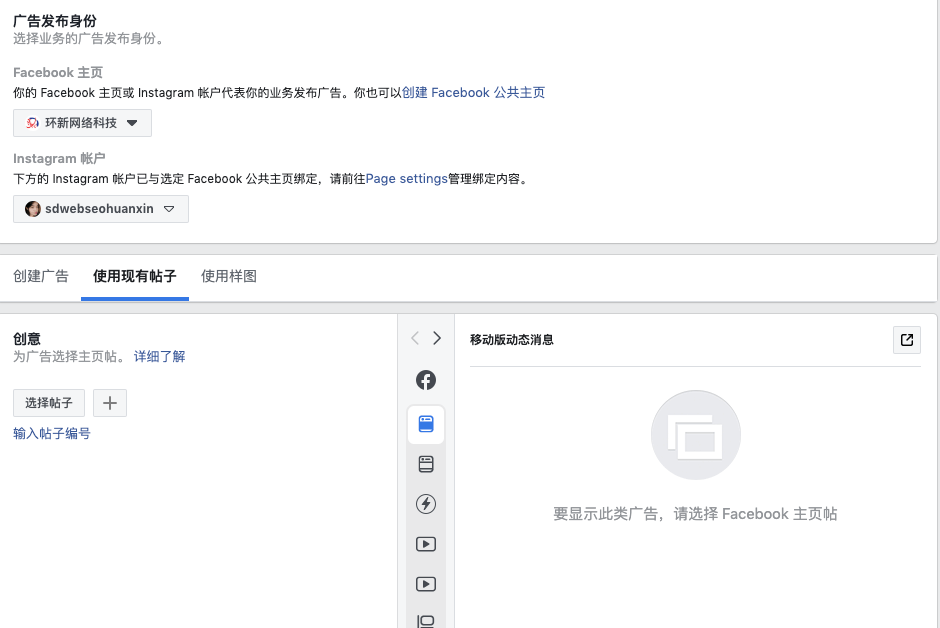Screen dimensions: 940x628
Task: Click the 选择业务的广告发布身份 description text
Action: (88, 38)
